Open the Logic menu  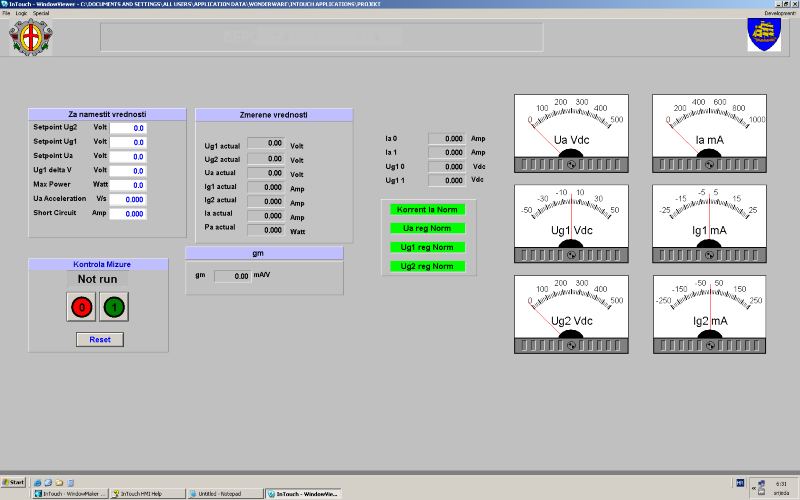(x=21, y=13)
